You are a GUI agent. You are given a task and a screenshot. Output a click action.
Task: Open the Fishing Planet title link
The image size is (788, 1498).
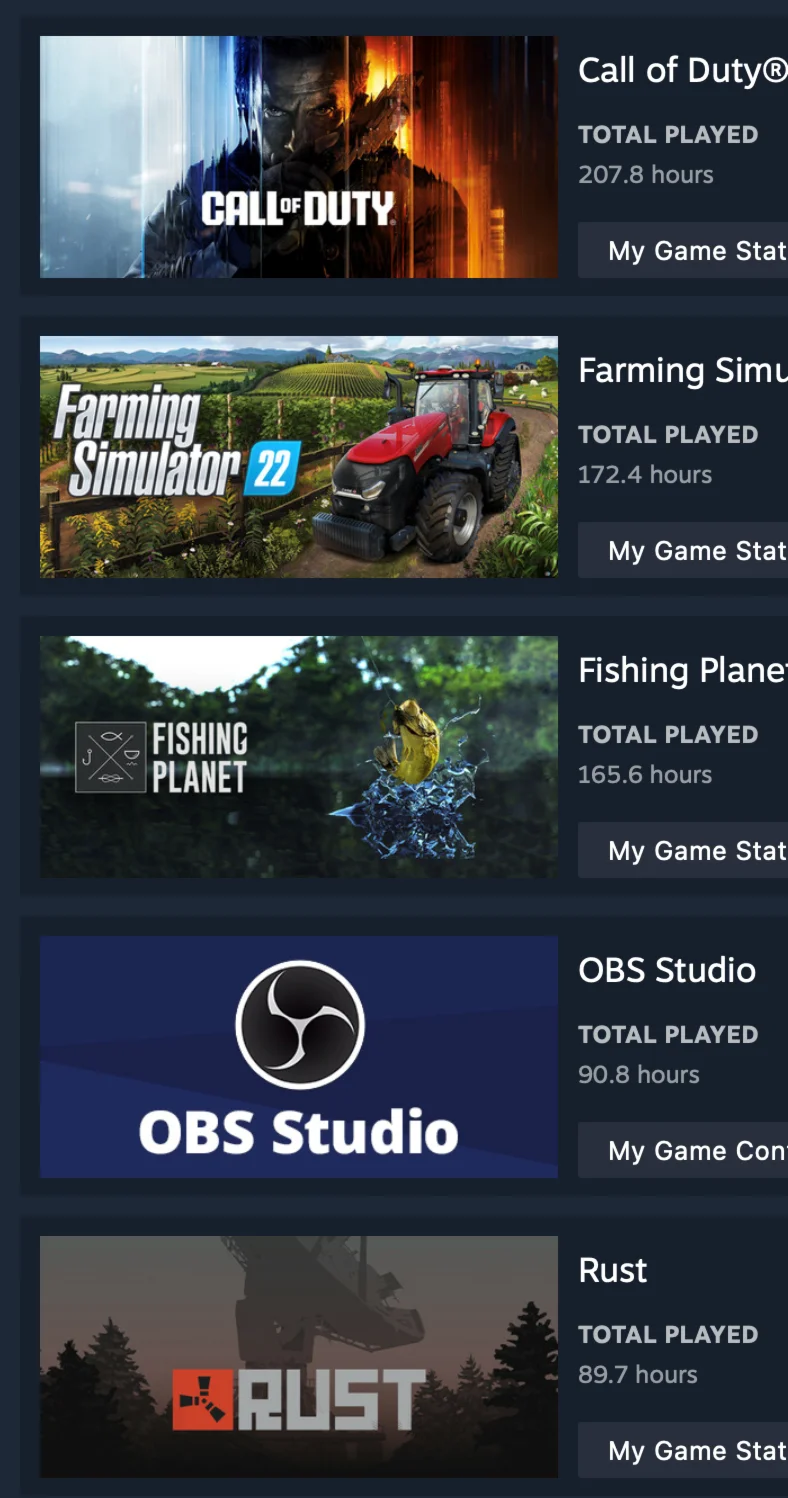click(683, 670)
